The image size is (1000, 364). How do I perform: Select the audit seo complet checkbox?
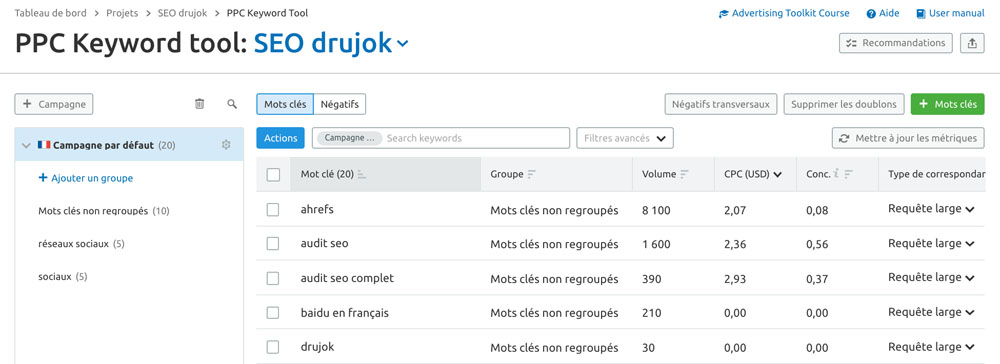[273, 278]
